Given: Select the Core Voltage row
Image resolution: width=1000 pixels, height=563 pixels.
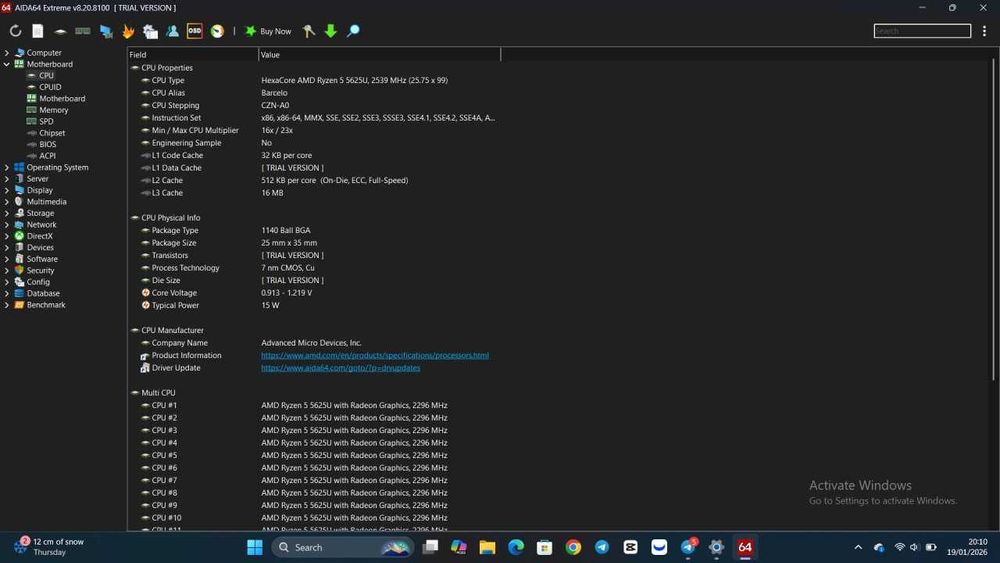Looking at the screenshot, I should tap(314, 293).
